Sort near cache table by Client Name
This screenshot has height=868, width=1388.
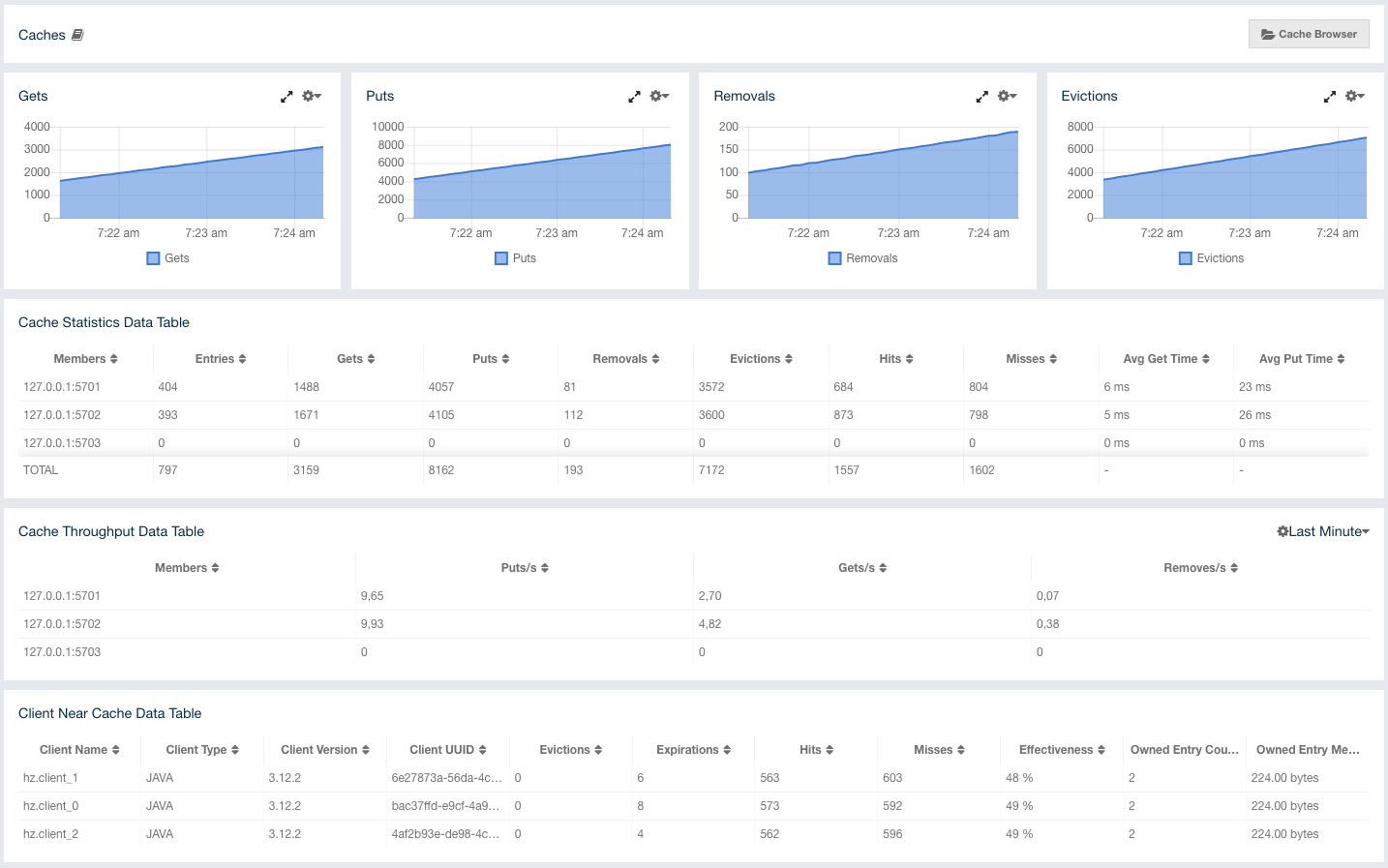click(79, 750)
